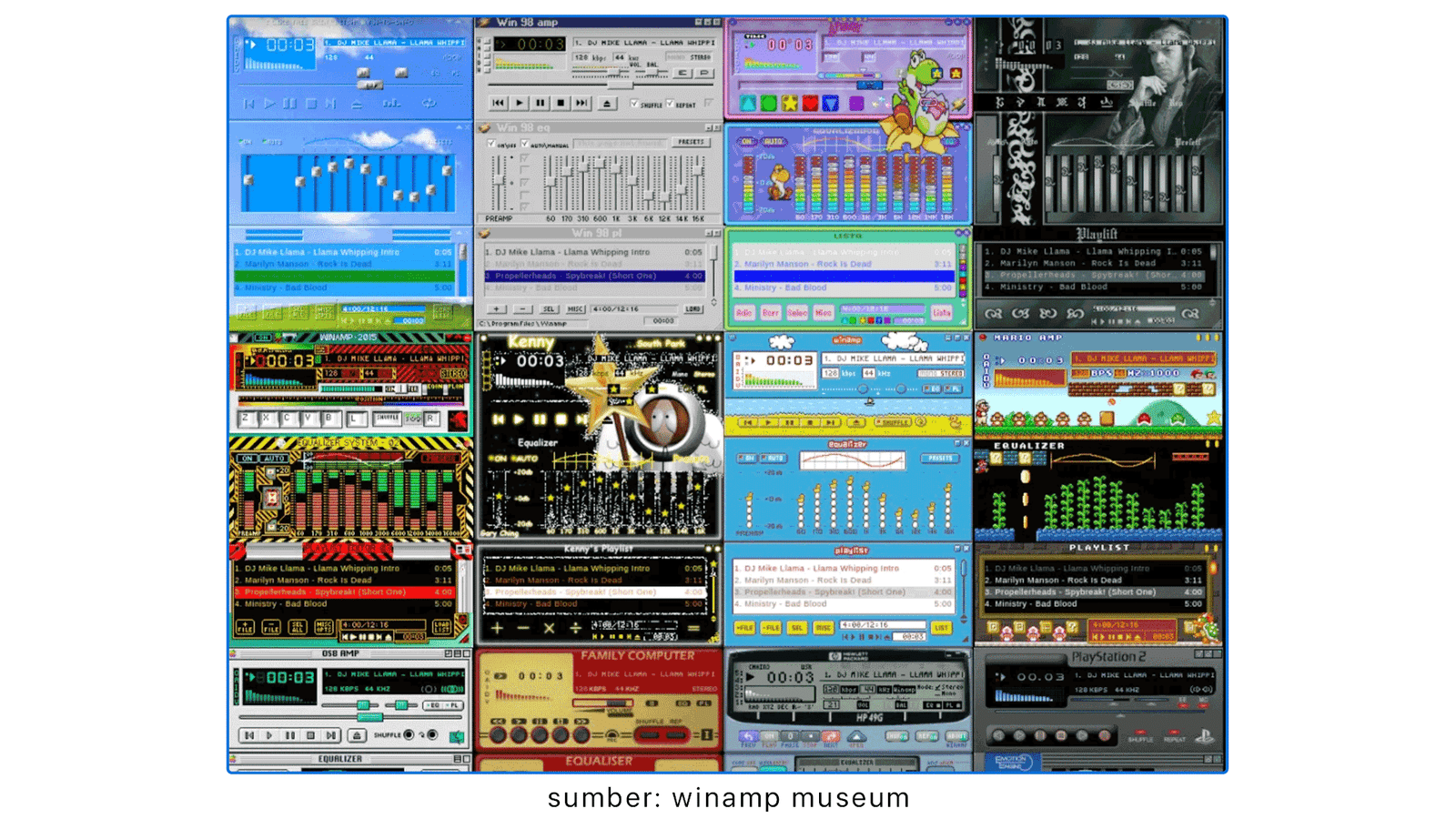Click the eject button in OS8 AMP
Screen dimensions: 1456x819
[x=357, y=735]
